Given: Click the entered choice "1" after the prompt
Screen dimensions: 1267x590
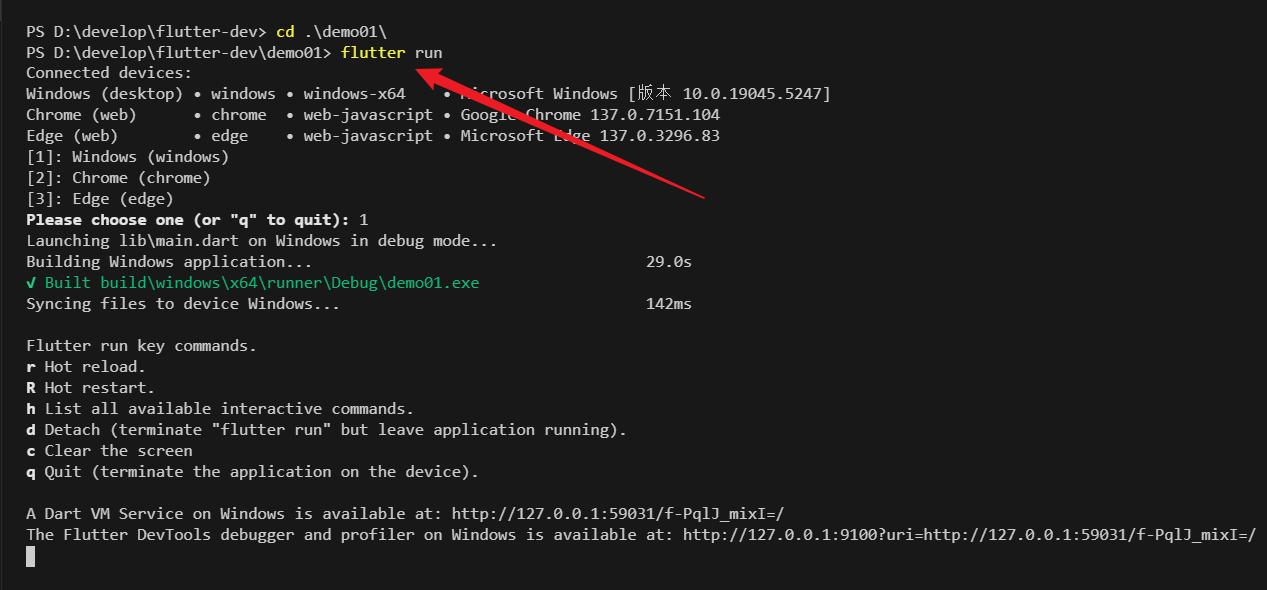Looking at the screenshot, I should (363, 220).
